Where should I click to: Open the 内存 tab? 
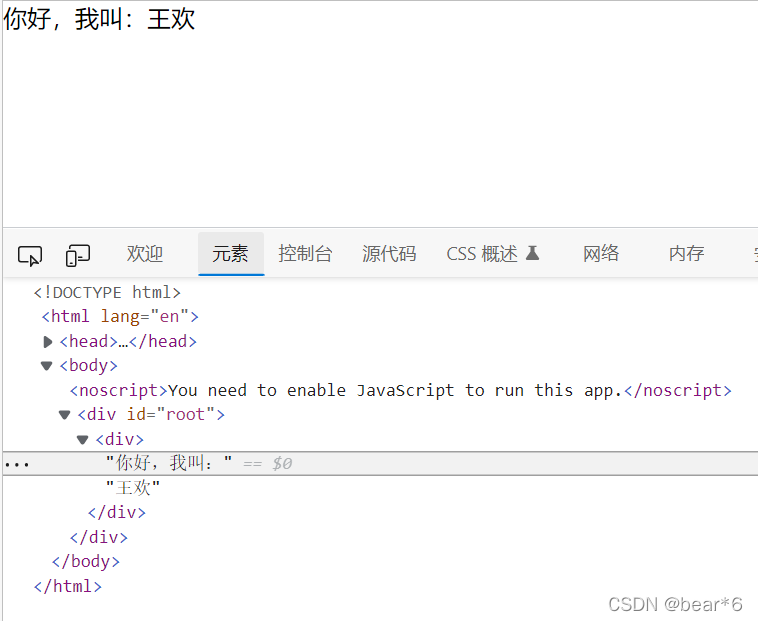(686, 254)
